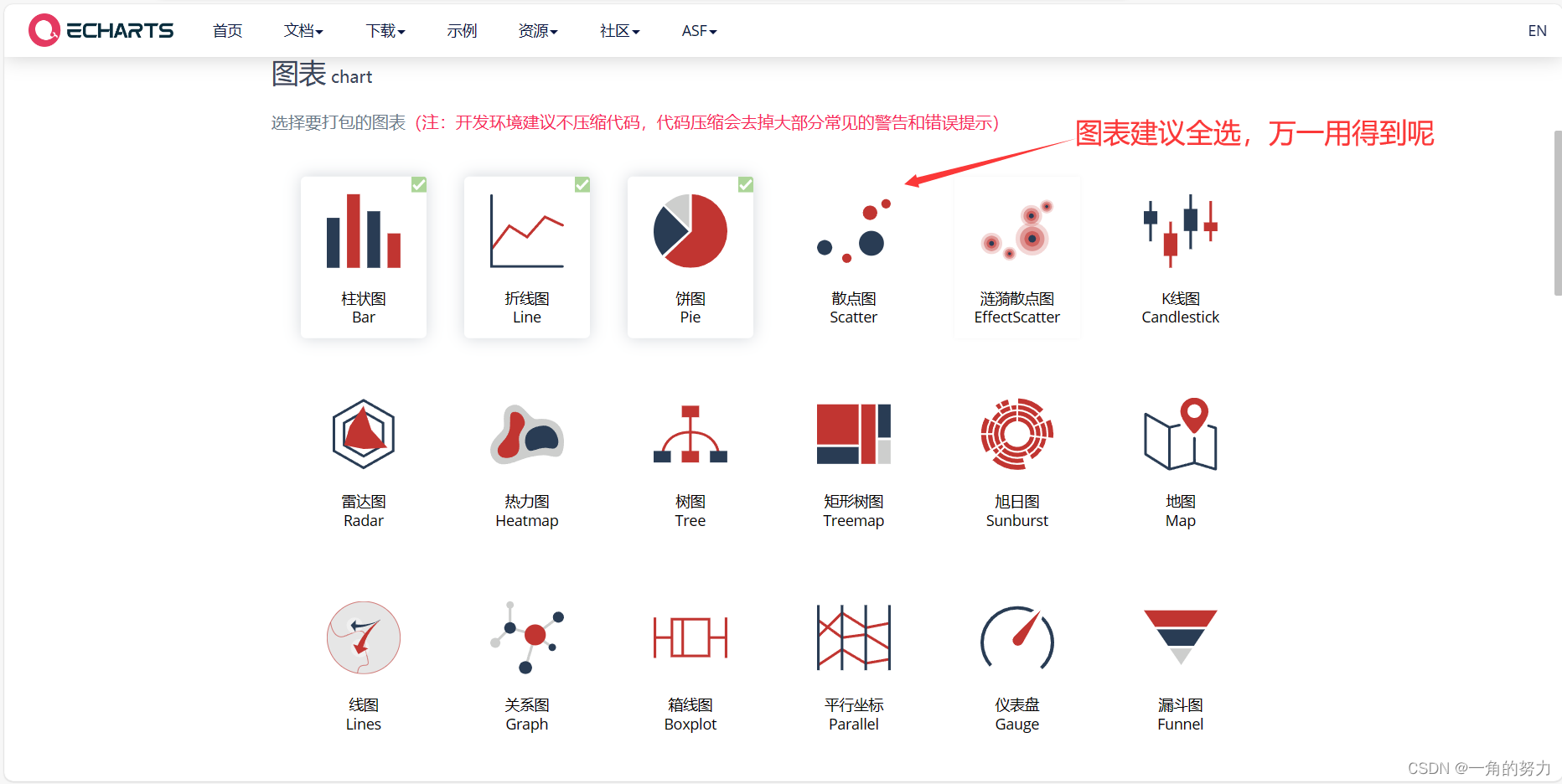Uncheck the Bar chart checkbox
1562x784 pixels.
pyautogui.click(x=418, y=184)
